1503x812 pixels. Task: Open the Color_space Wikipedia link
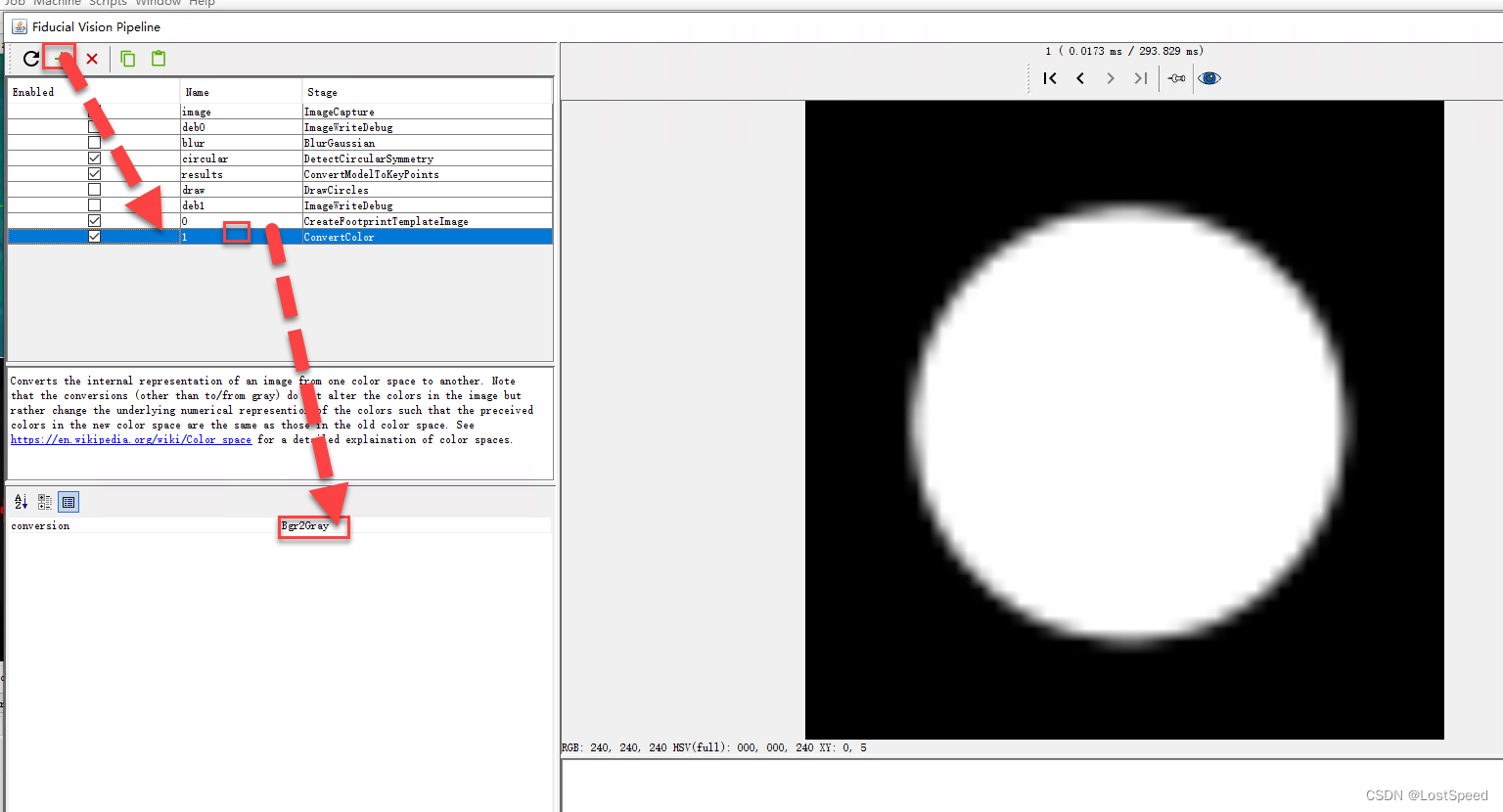coord(131,440)
